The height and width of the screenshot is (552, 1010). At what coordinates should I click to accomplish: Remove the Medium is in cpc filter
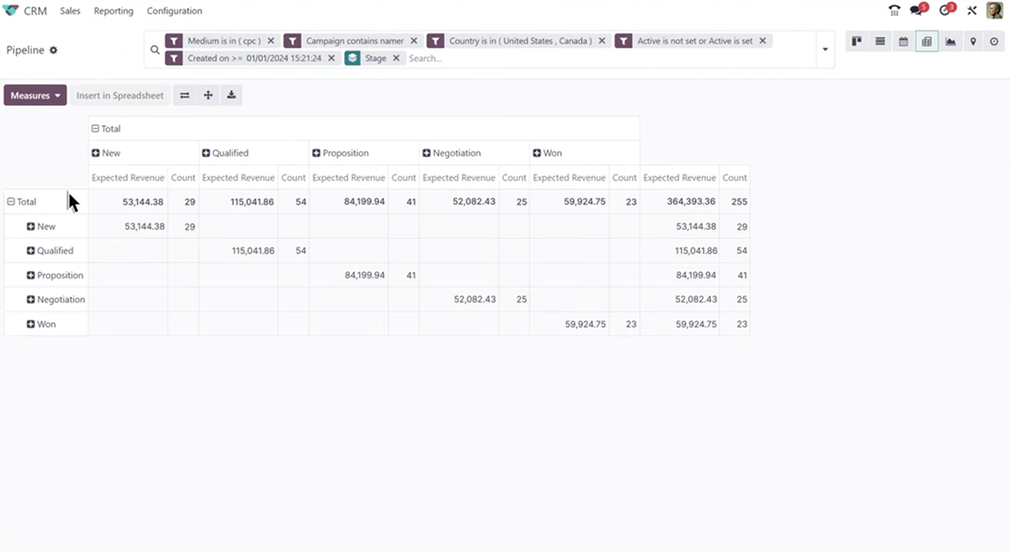271,41
